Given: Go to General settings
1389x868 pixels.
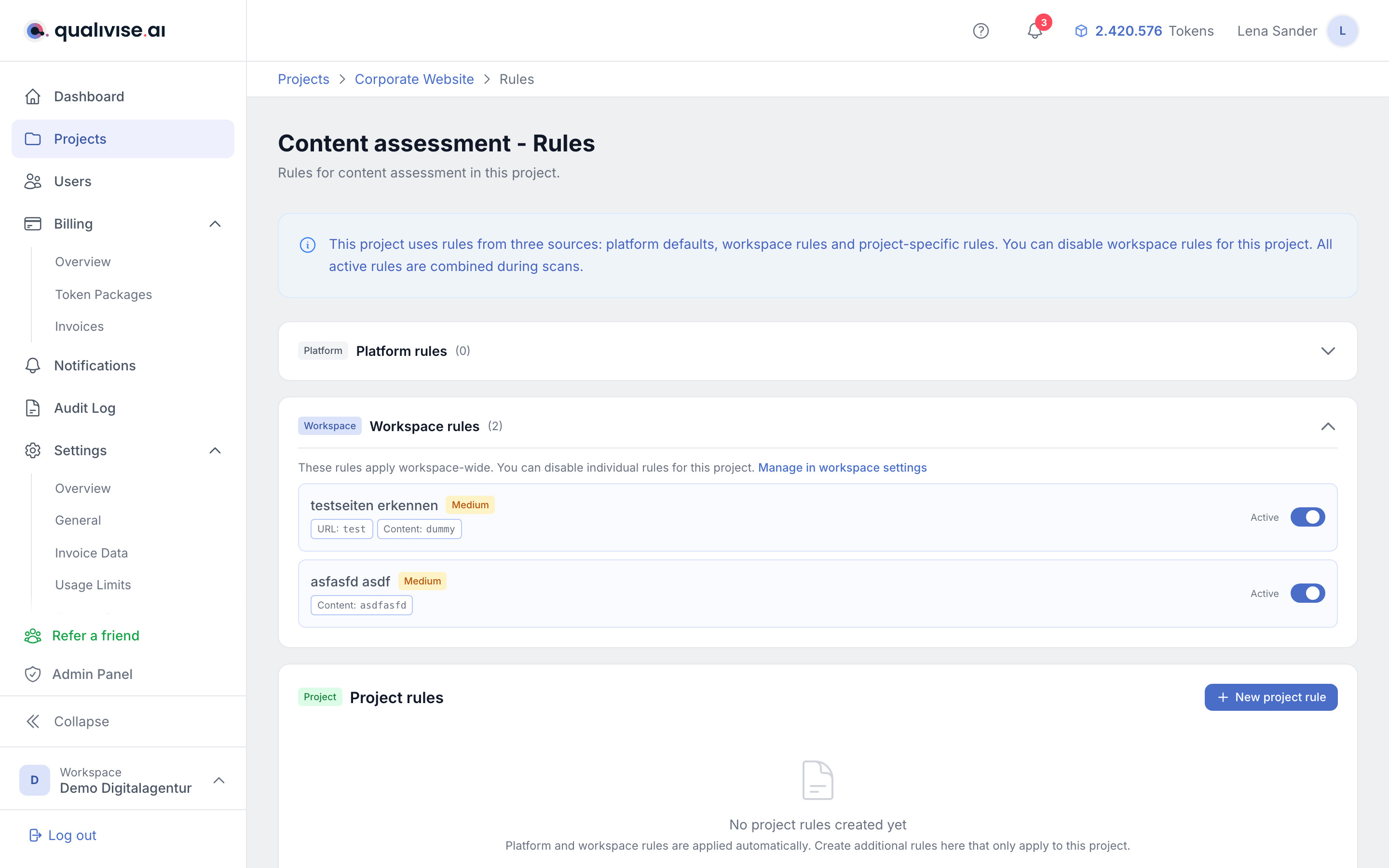Looking at the screenshot, I should [x=78, y=520].
